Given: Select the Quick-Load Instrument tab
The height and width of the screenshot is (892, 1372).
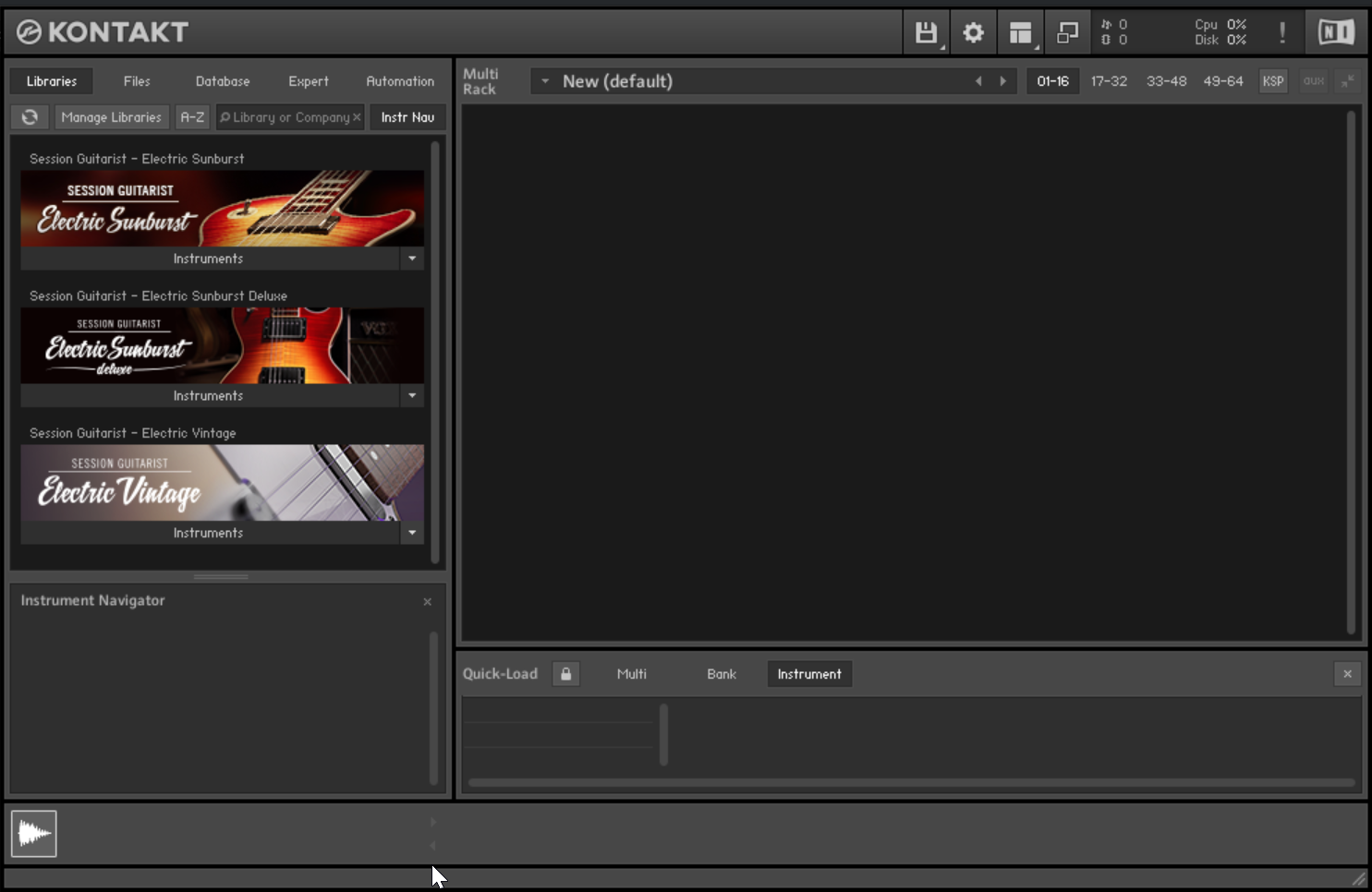Looking at the screenshot, I should (x=809, y=674).
